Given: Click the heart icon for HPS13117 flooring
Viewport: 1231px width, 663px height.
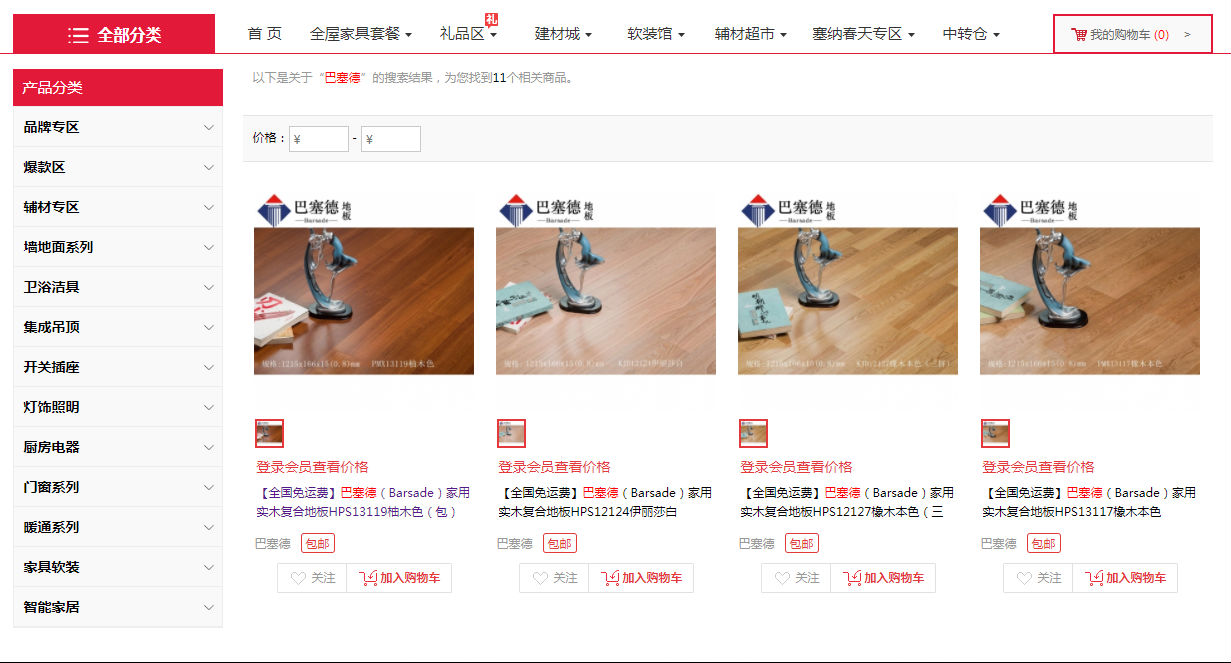Looking at the screenshot, I should 1024,578.
